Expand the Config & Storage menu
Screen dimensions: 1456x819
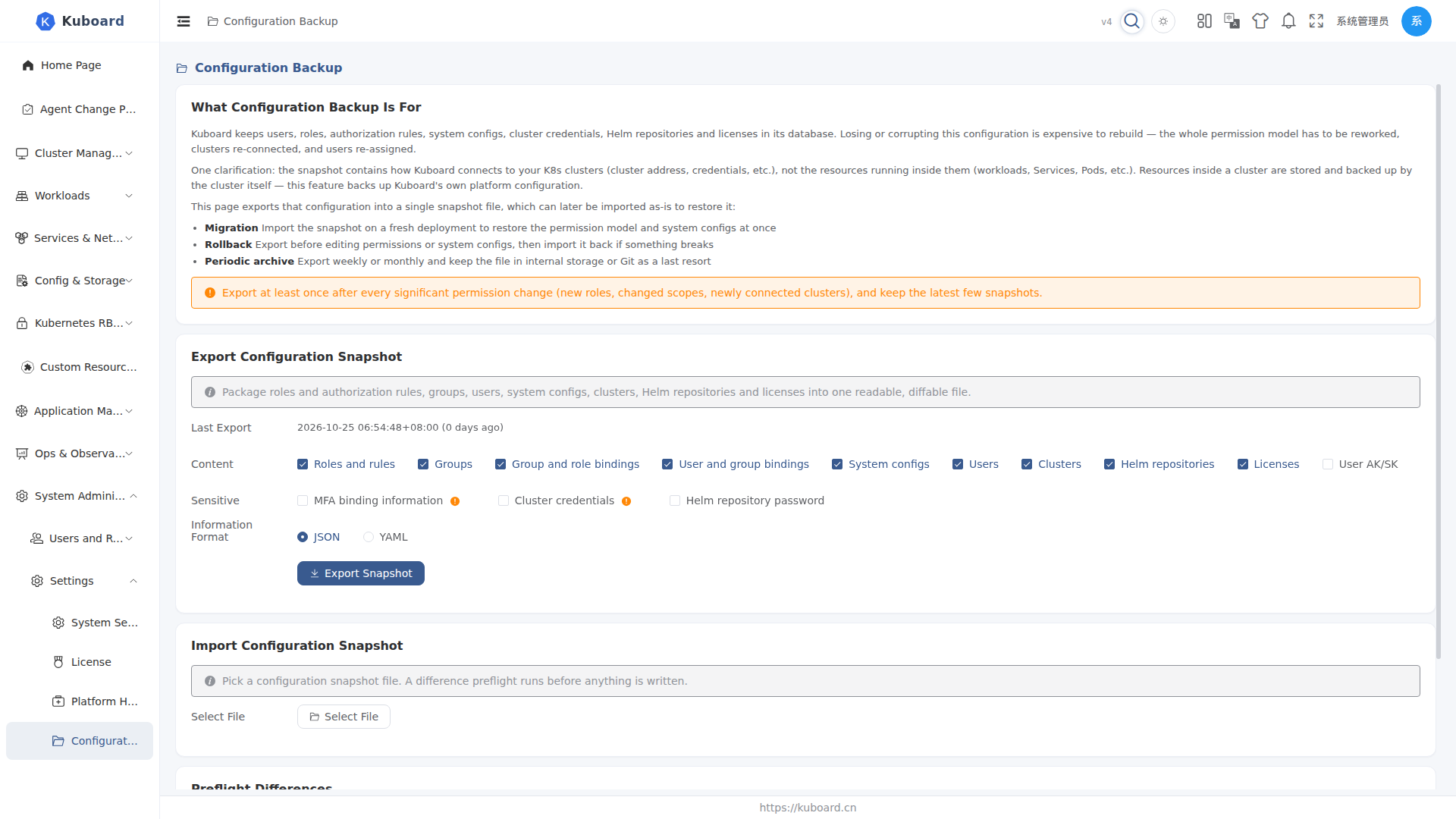80,281
